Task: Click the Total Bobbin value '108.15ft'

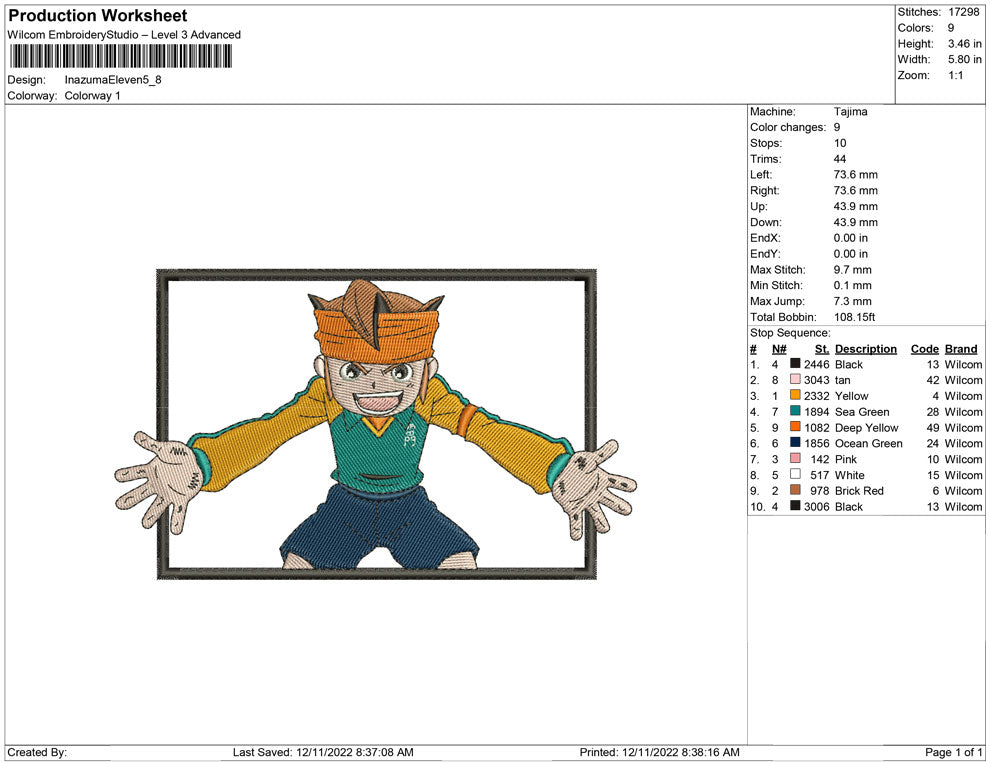Action: tap(854, 317)
